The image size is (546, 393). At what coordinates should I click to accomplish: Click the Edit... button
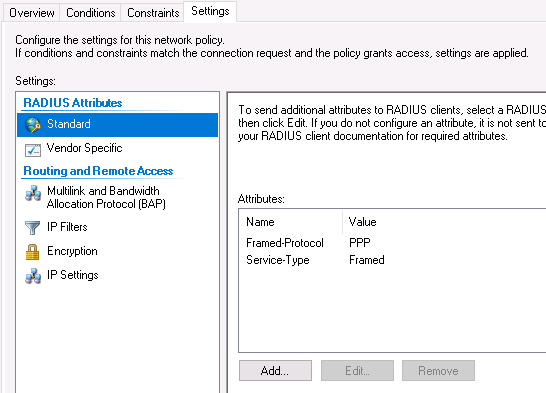point(357,371)
